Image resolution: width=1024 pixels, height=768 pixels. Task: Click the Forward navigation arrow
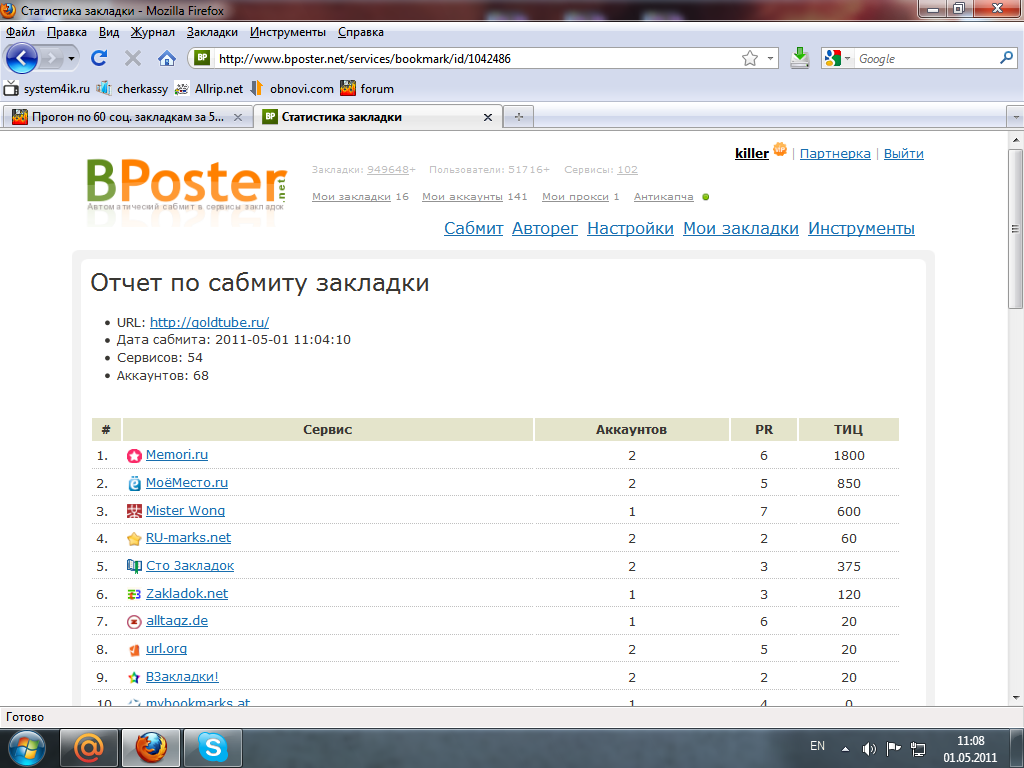51,59
